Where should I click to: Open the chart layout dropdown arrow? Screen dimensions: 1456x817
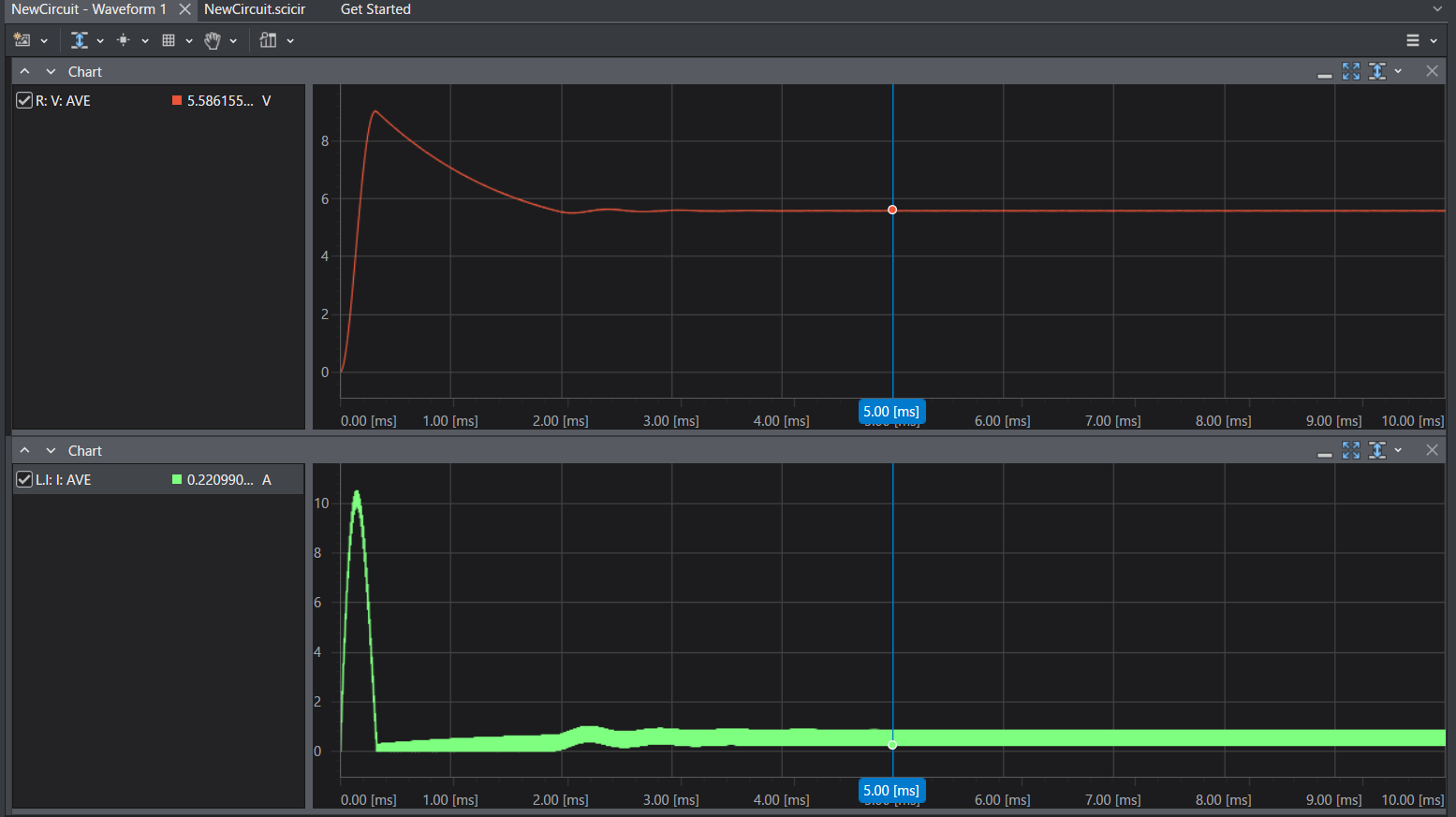coord(290,41)
